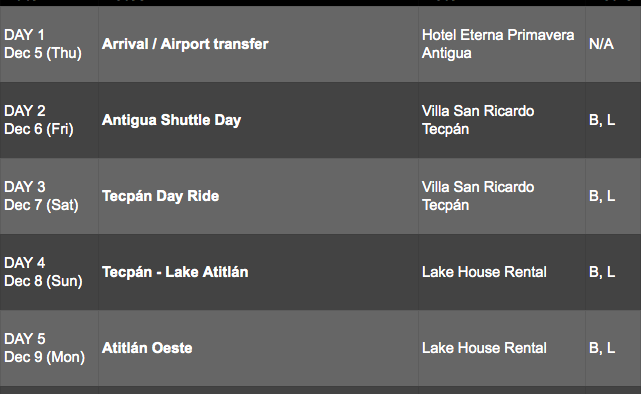
Task: Select the DAY 5 Dec 9 (Mon) cell
Action: 49,348
